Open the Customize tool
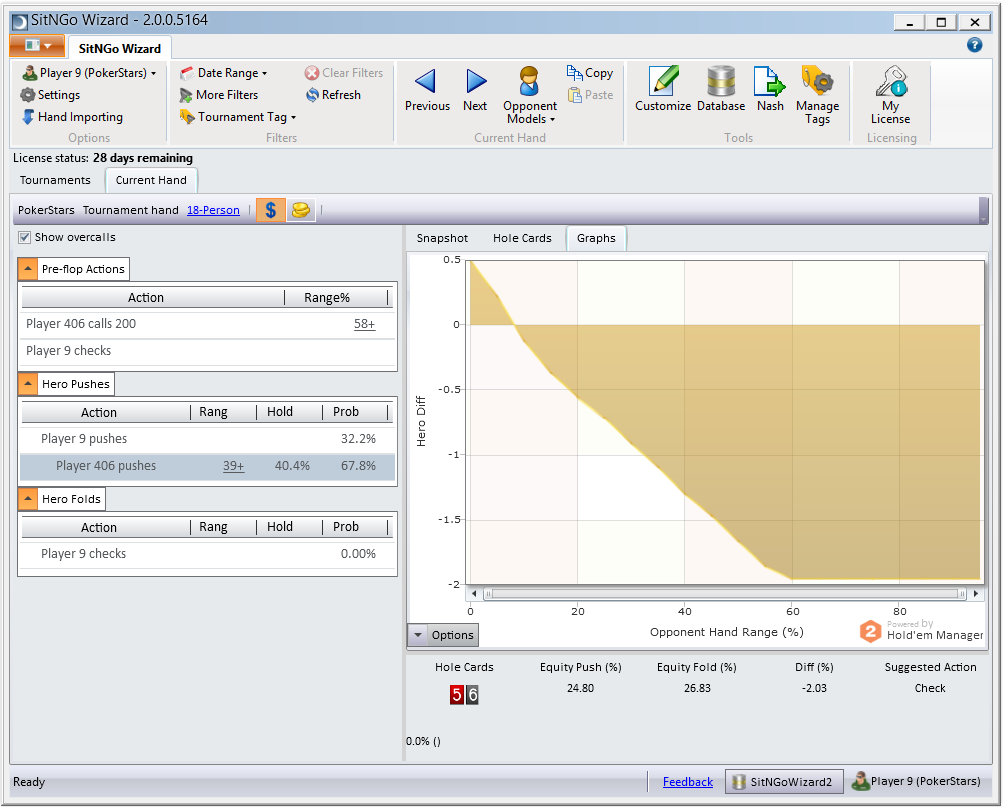The width and height of the screenshot is (1003, 807). [662, 82]
